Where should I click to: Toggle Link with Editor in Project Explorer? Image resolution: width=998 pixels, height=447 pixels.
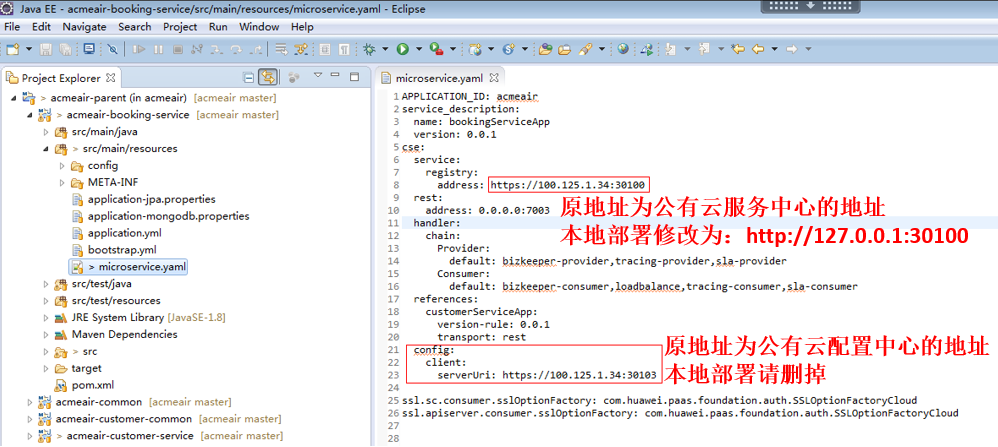268,77
